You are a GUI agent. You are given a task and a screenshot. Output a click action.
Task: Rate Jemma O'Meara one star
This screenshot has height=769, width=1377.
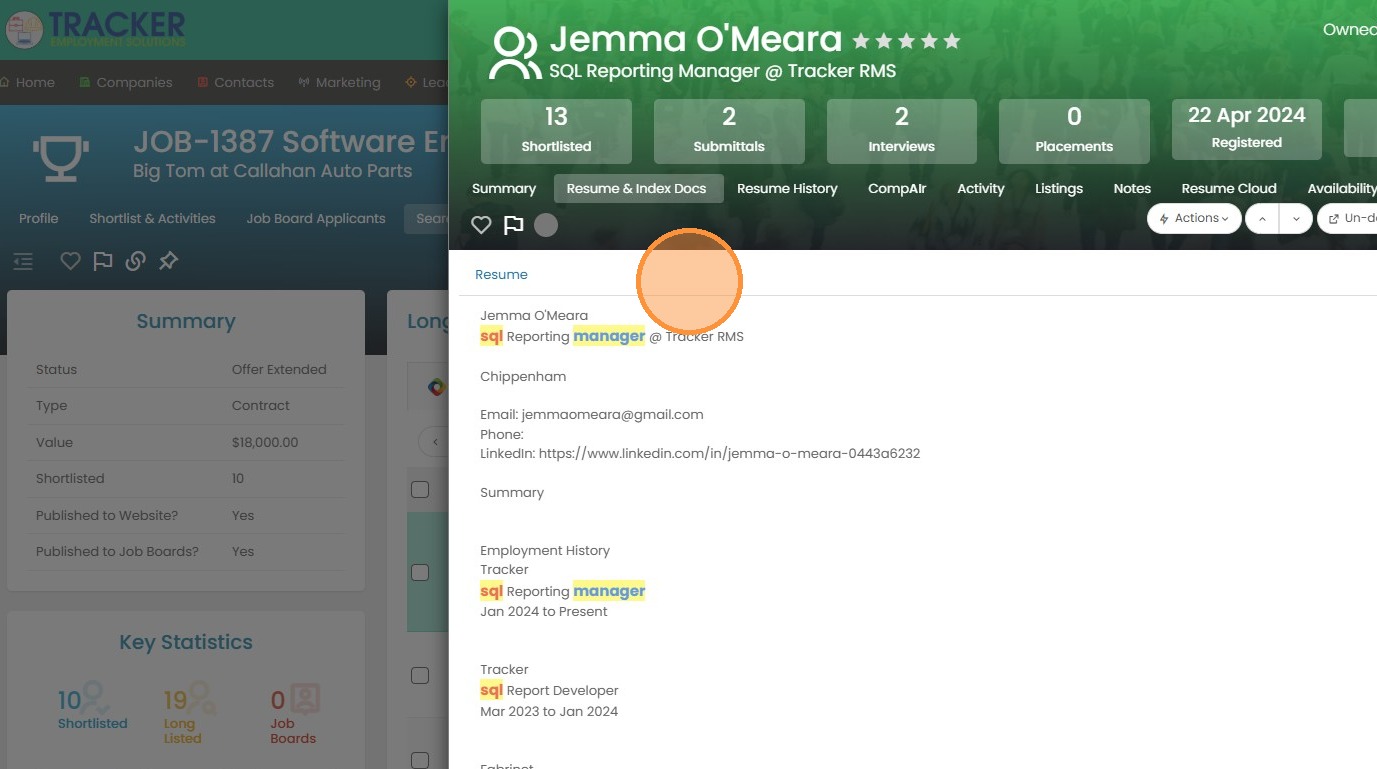861,41
